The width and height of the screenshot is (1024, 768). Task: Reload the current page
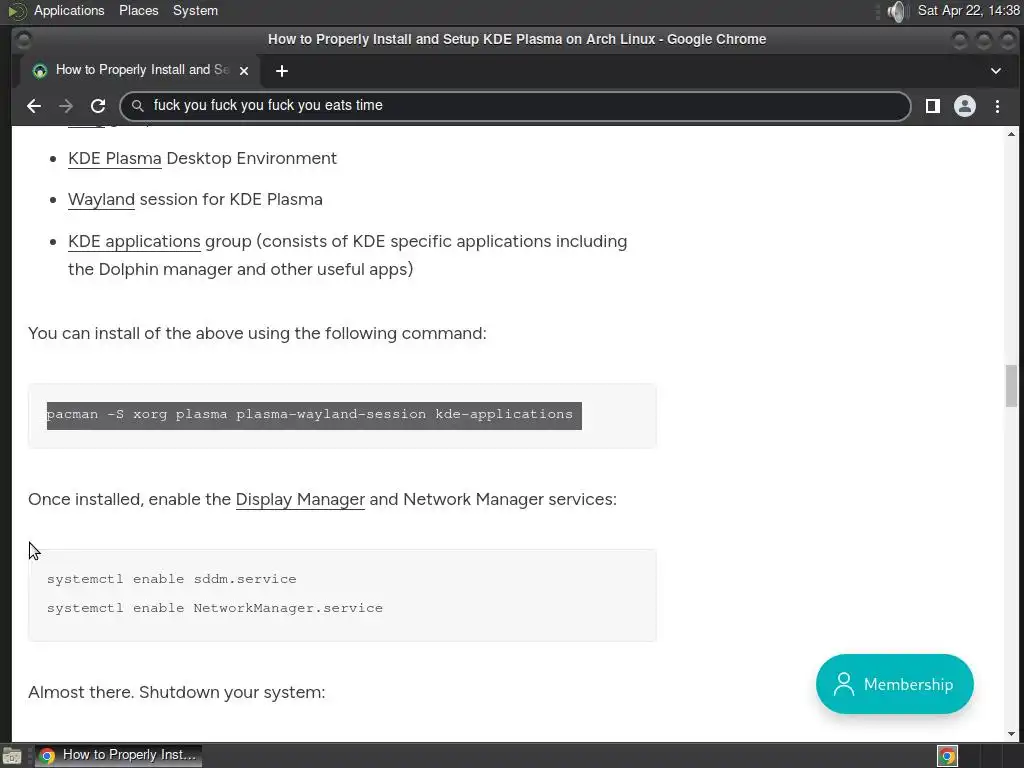pyautogui.click(x=98, y=106)
